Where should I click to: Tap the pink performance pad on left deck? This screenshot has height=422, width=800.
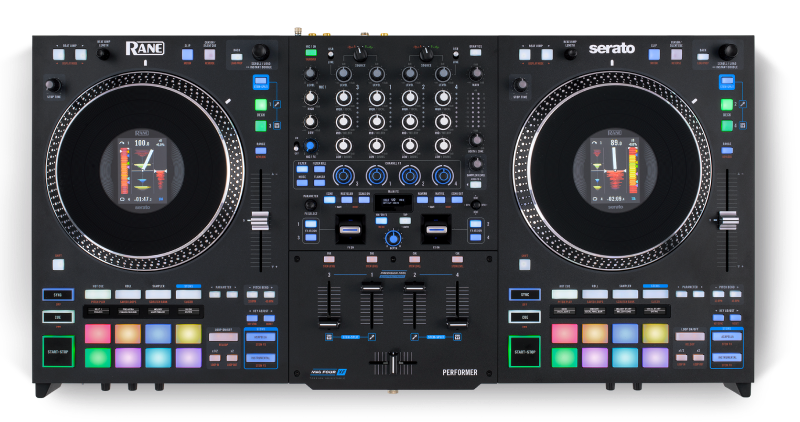pyautogui.click(x=97, y=334)
